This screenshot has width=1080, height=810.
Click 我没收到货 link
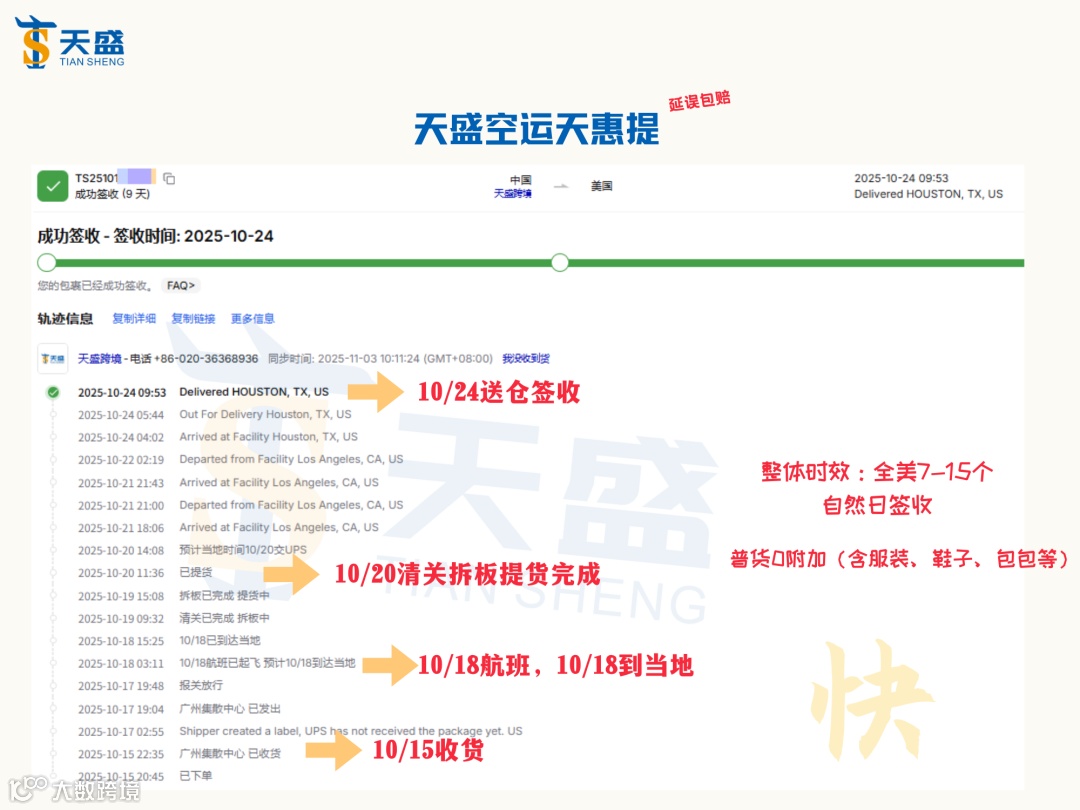point(526,358)
